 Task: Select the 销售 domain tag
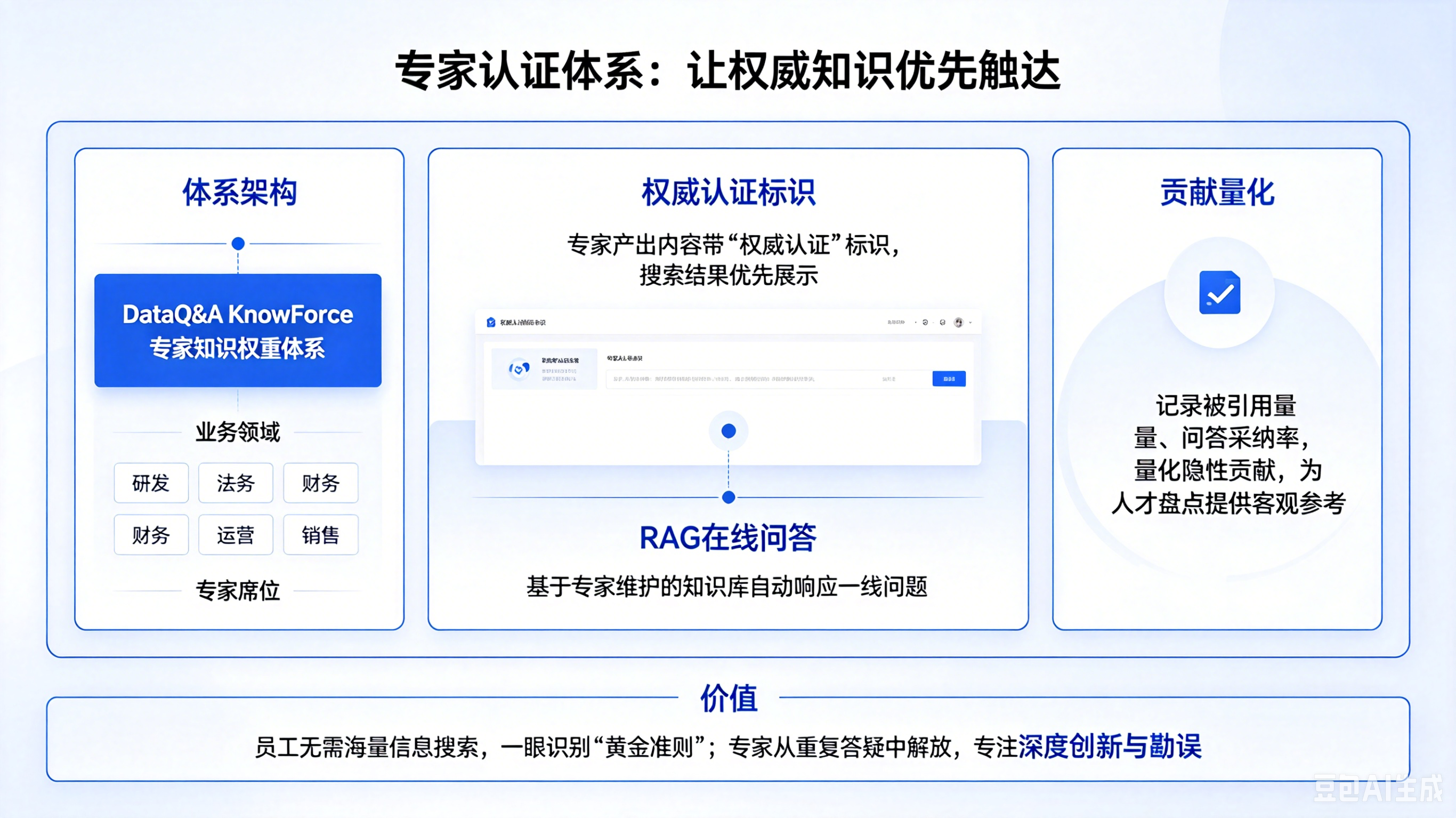pyautogui.click(x=320, y=535)
